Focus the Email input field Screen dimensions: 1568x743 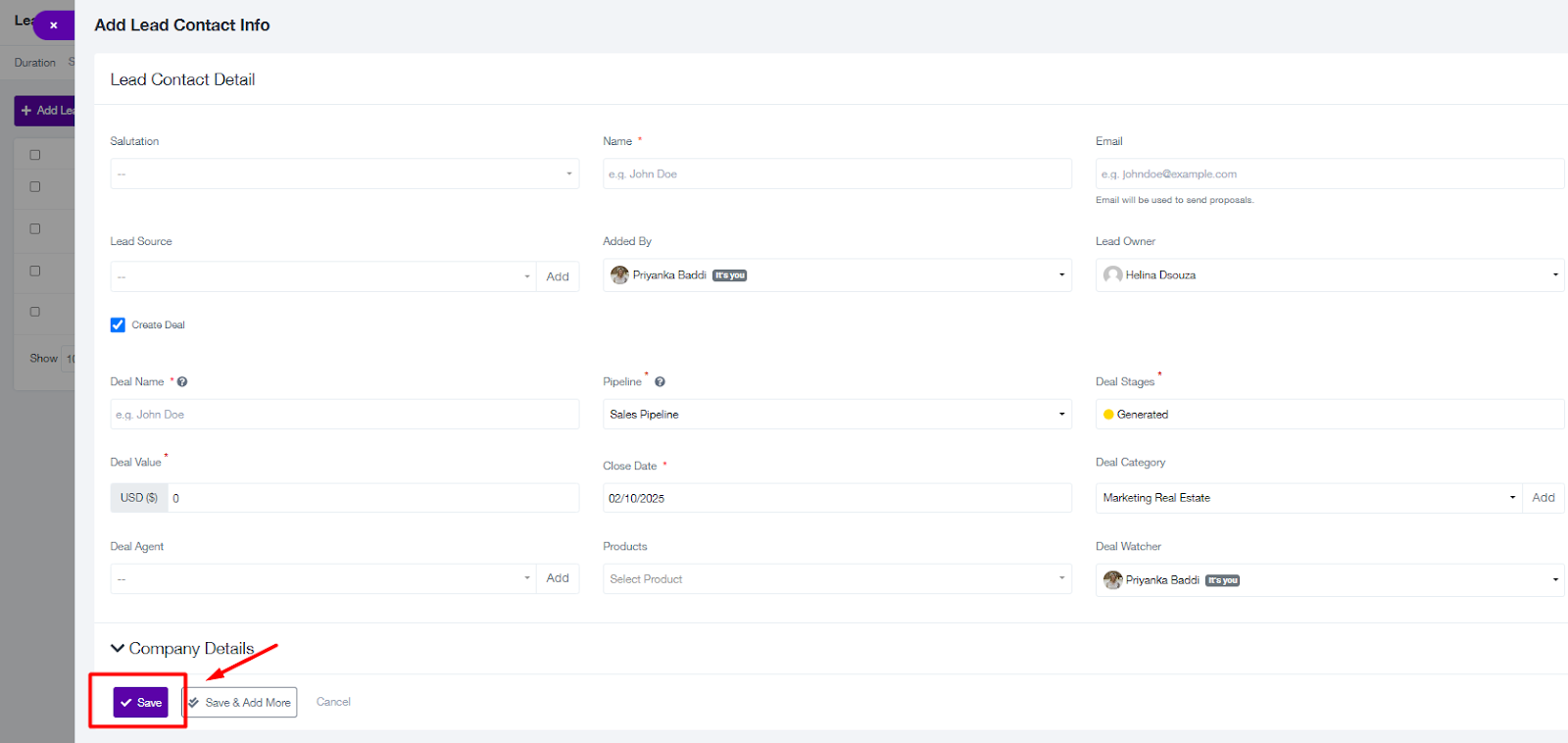point(1330,173)
